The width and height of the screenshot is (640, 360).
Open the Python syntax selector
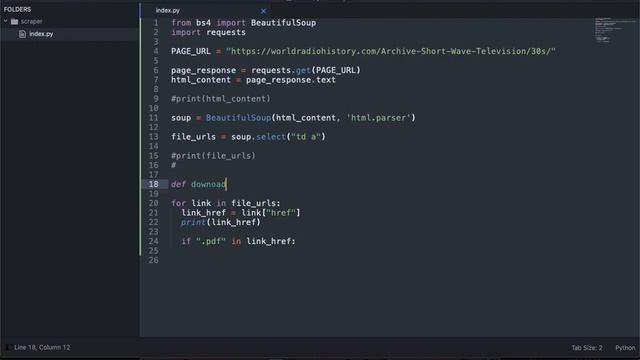click(625, 348)
